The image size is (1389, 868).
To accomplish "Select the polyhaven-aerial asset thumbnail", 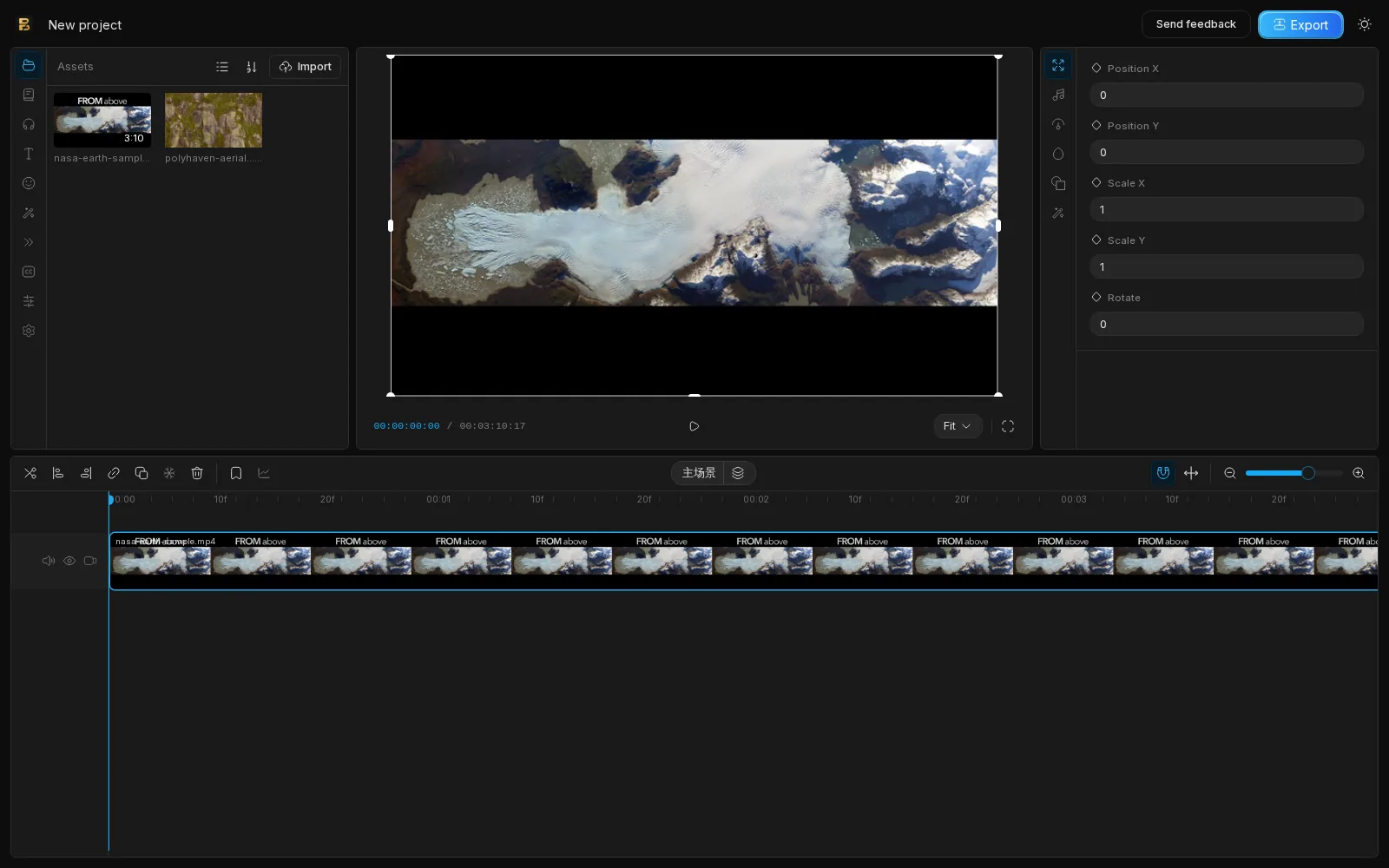I will (x=214, y=120).
